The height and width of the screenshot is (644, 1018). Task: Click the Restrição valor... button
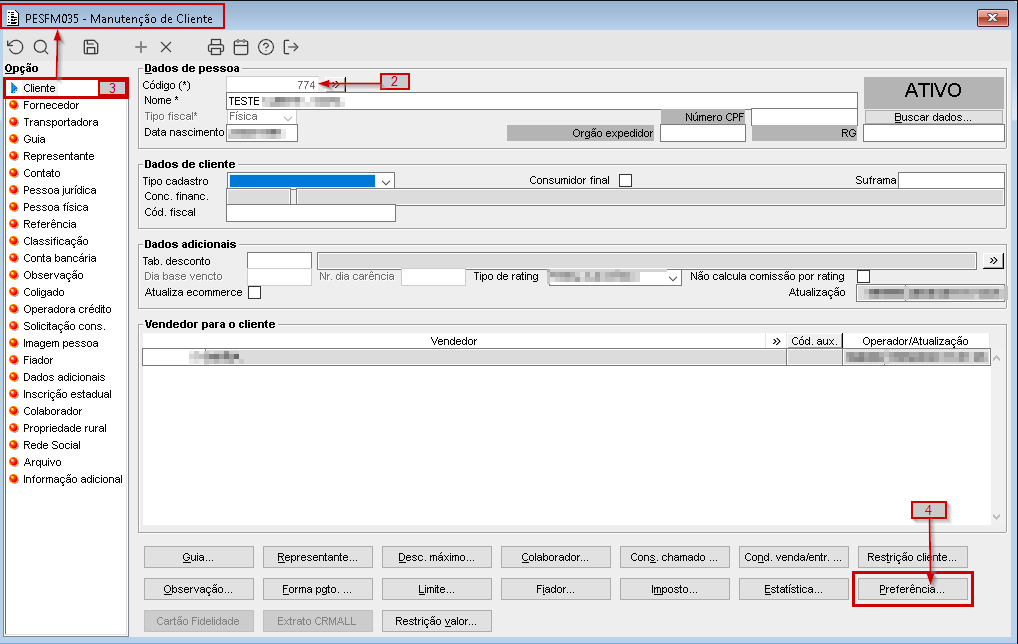(436, 621)
